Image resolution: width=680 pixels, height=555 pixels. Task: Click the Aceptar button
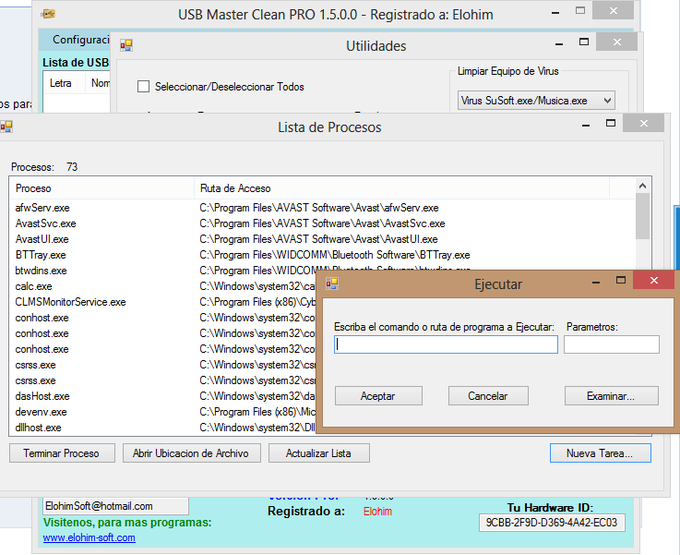[x=379, y=396]
